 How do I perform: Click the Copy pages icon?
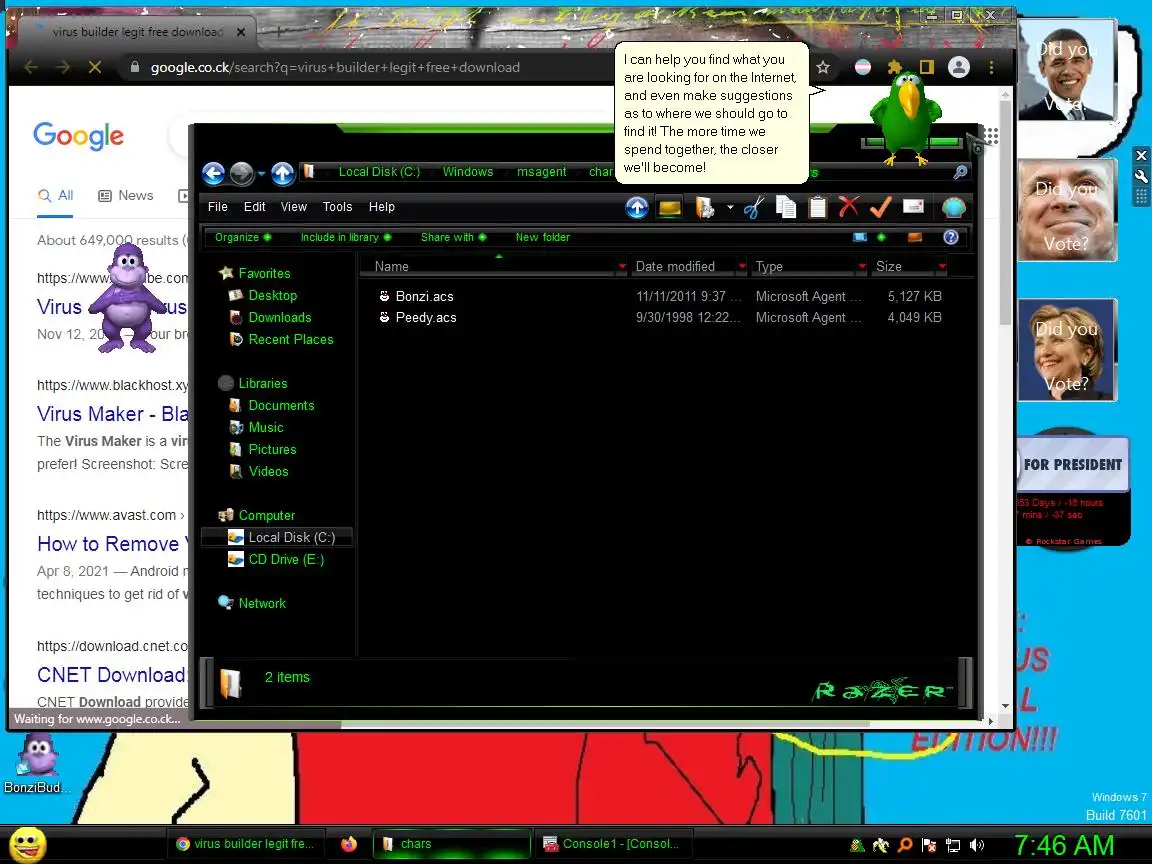click(785, 208)
